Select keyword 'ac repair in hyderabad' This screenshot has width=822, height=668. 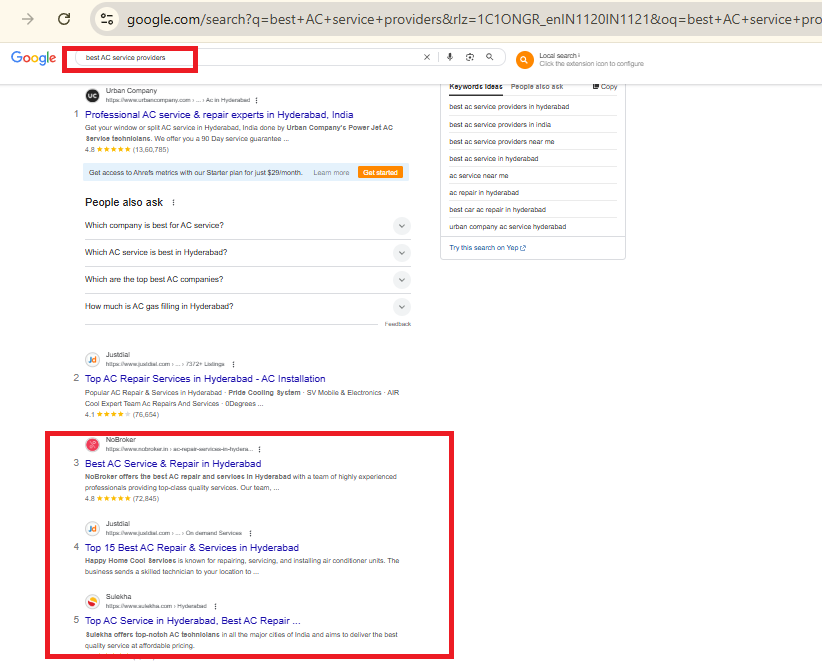pyautogui.click(x=484, y=193)
